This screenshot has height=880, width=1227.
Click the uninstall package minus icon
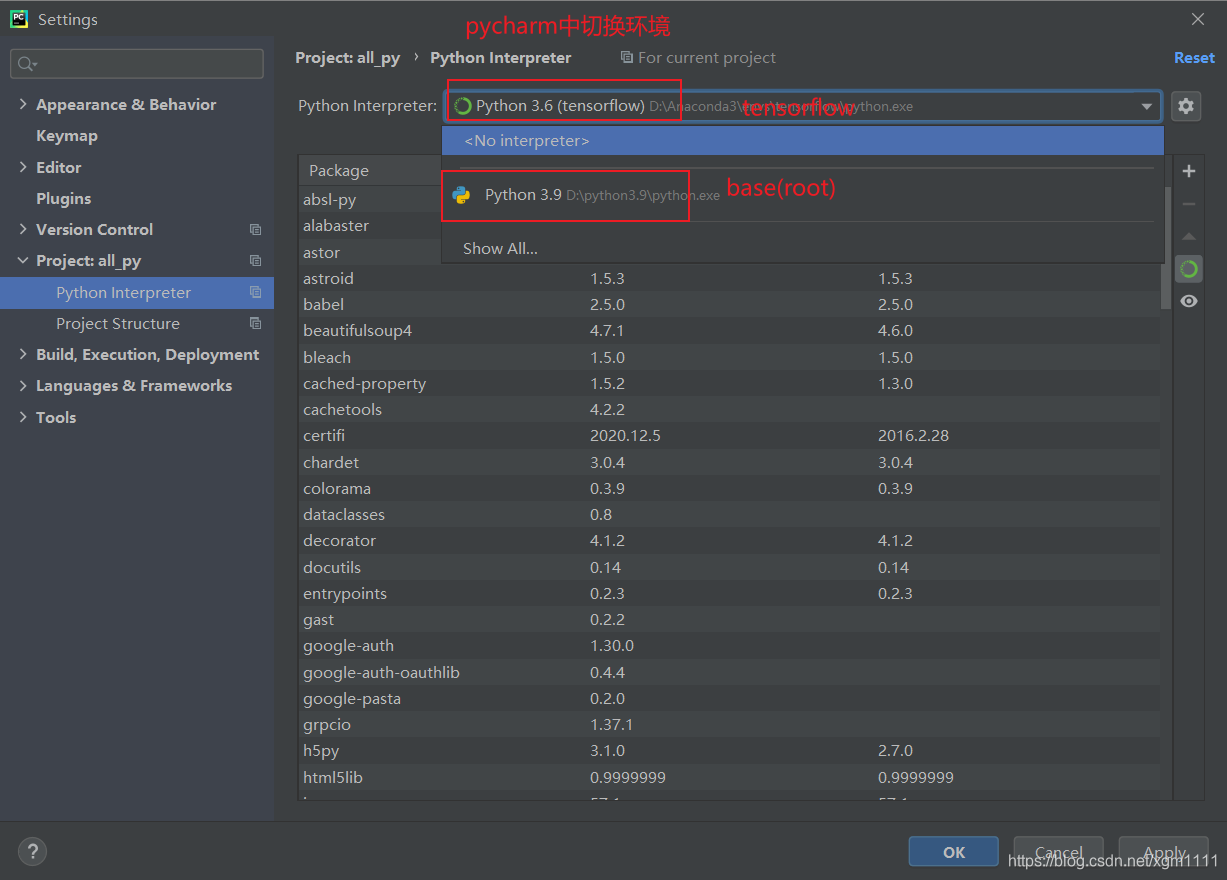[x=1189, y=204]
